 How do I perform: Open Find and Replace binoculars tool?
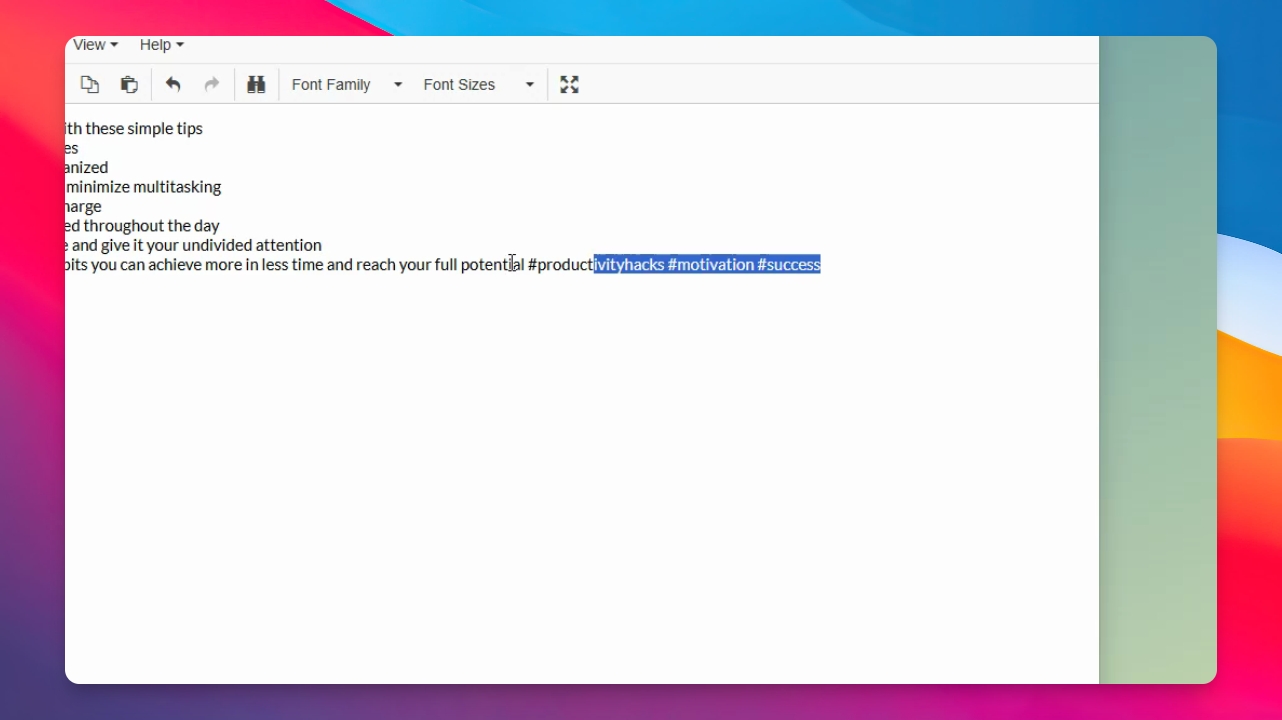coord(256,85)
